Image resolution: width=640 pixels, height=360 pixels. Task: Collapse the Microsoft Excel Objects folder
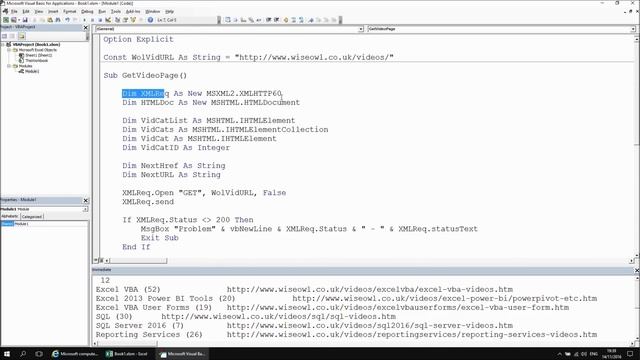[9, 50]
